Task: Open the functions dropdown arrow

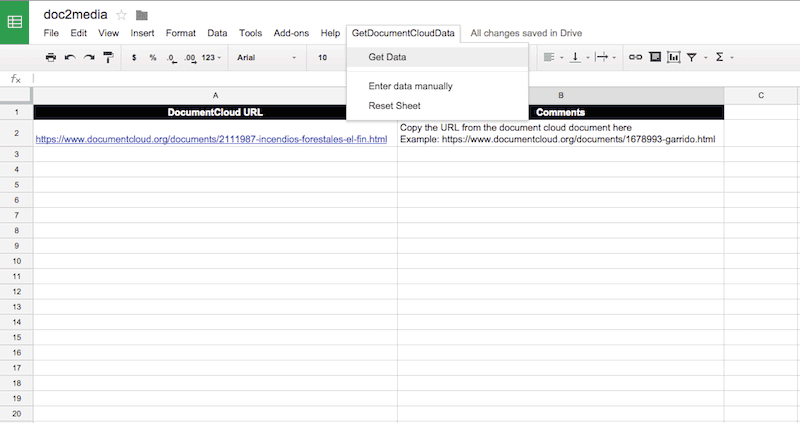Action: coord(732,58)
